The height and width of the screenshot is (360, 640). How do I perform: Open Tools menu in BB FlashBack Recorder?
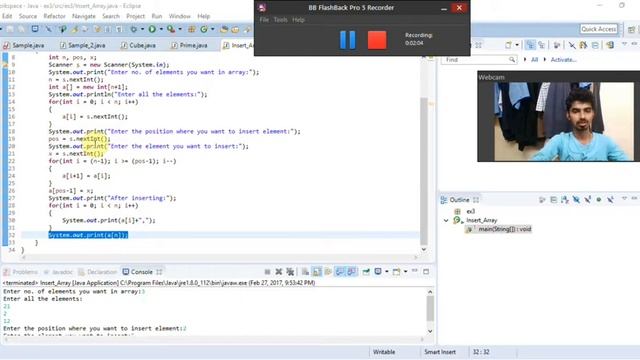[280, 20]
